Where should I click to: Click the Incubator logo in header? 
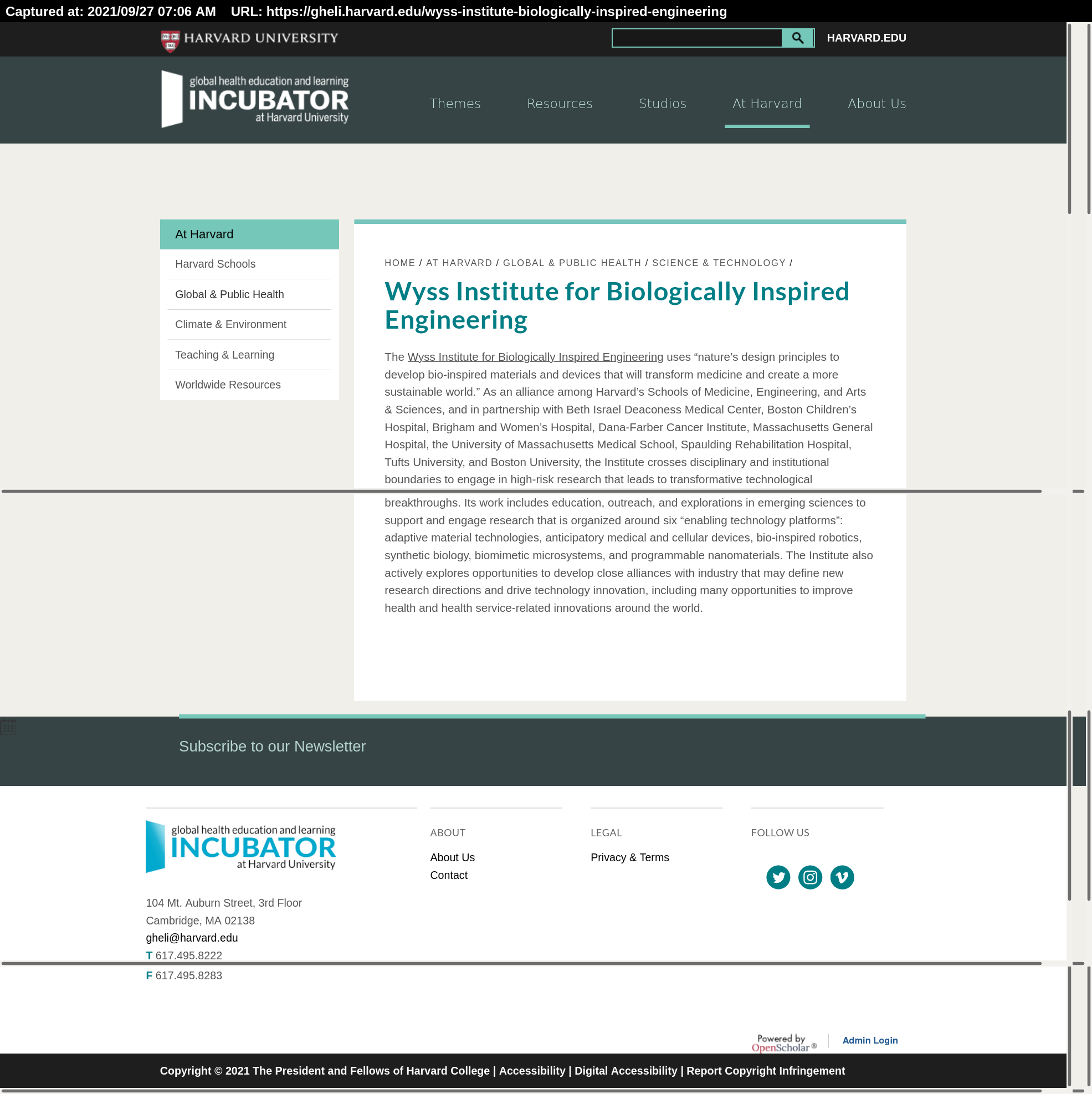pos(255,99)
